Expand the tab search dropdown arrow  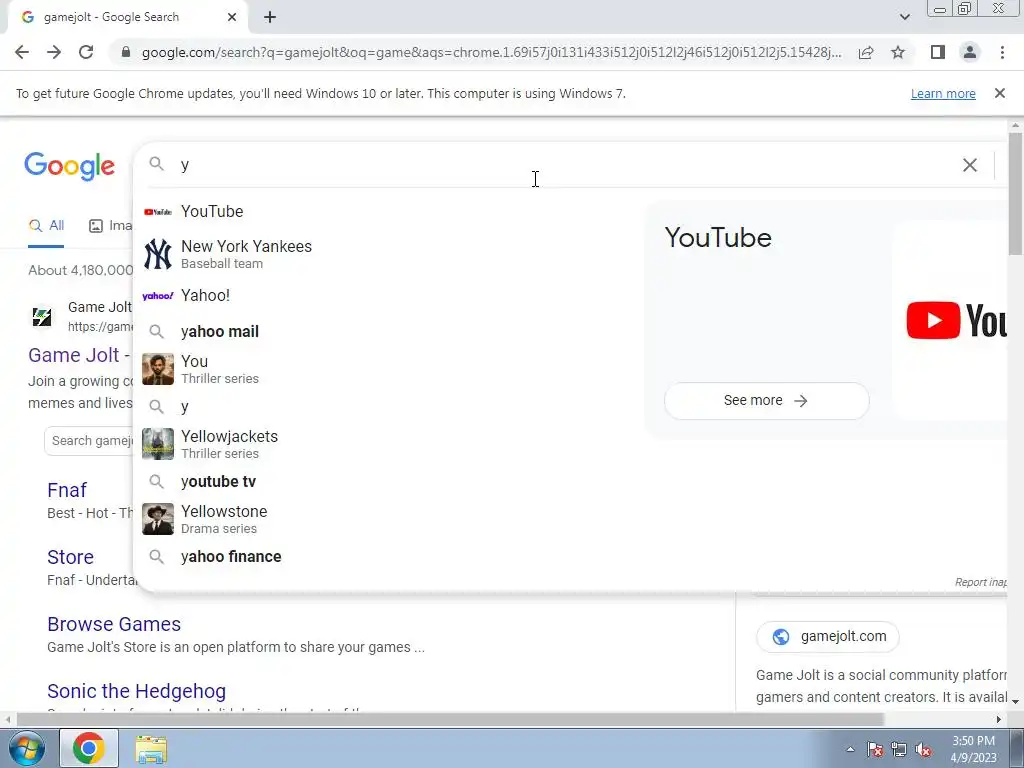click(x=904, y=17)
